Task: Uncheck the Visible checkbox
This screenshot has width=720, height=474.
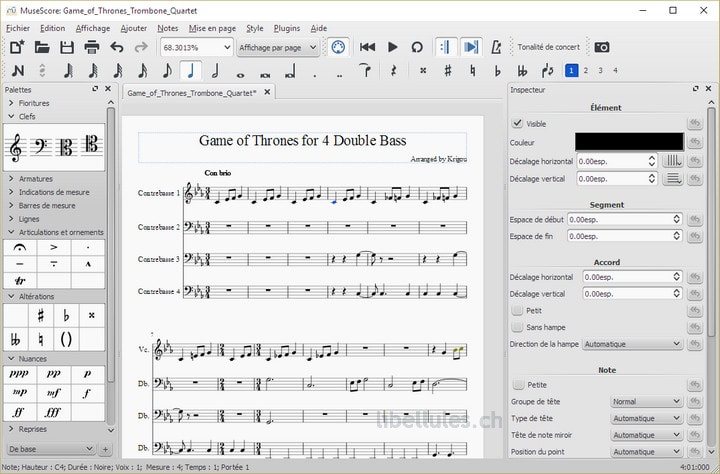Action: point(518,123)
